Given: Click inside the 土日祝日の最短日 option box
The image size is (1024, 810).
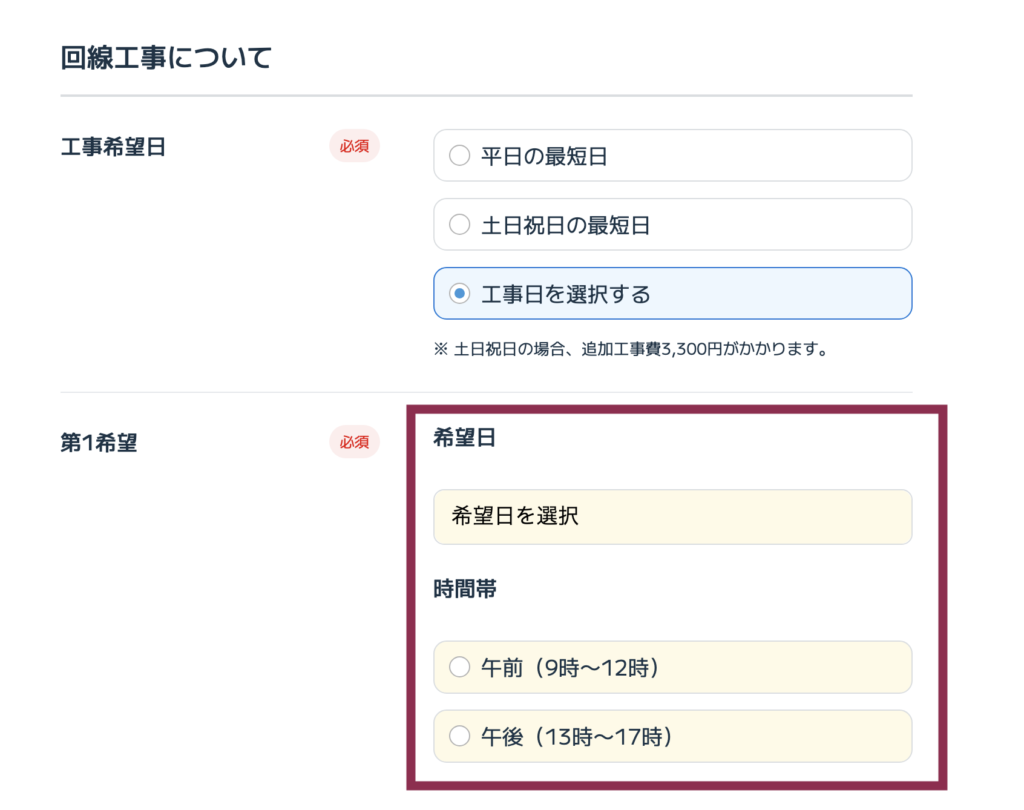Looking at the screenshot, I should 672,224.
